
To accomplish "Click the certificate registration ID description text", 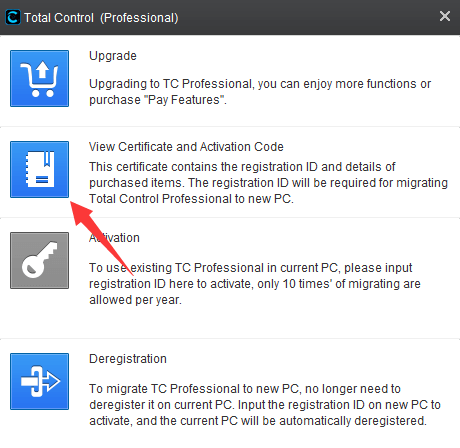I will coord(268,183).
